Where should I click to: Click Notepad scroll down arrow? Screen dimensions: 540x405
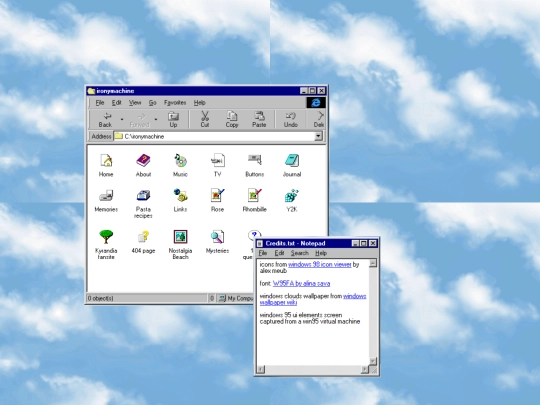click(373, 361)
